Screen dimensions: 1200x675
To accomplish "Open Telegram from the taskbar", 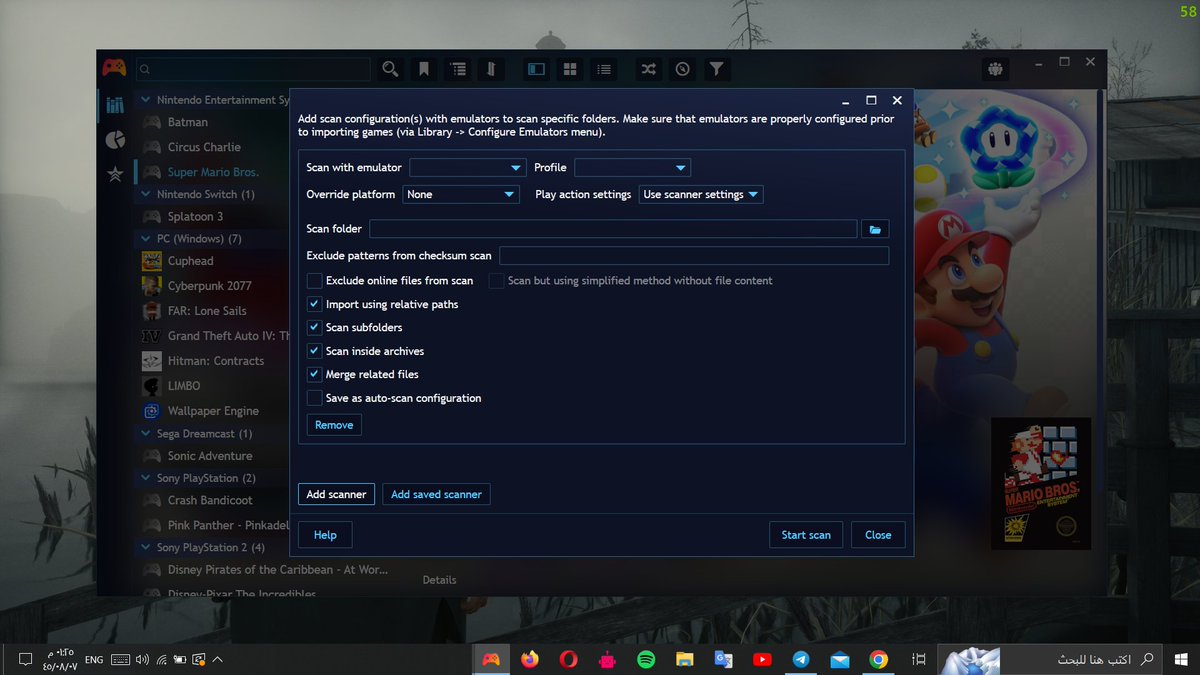I will tap(801, 659).
